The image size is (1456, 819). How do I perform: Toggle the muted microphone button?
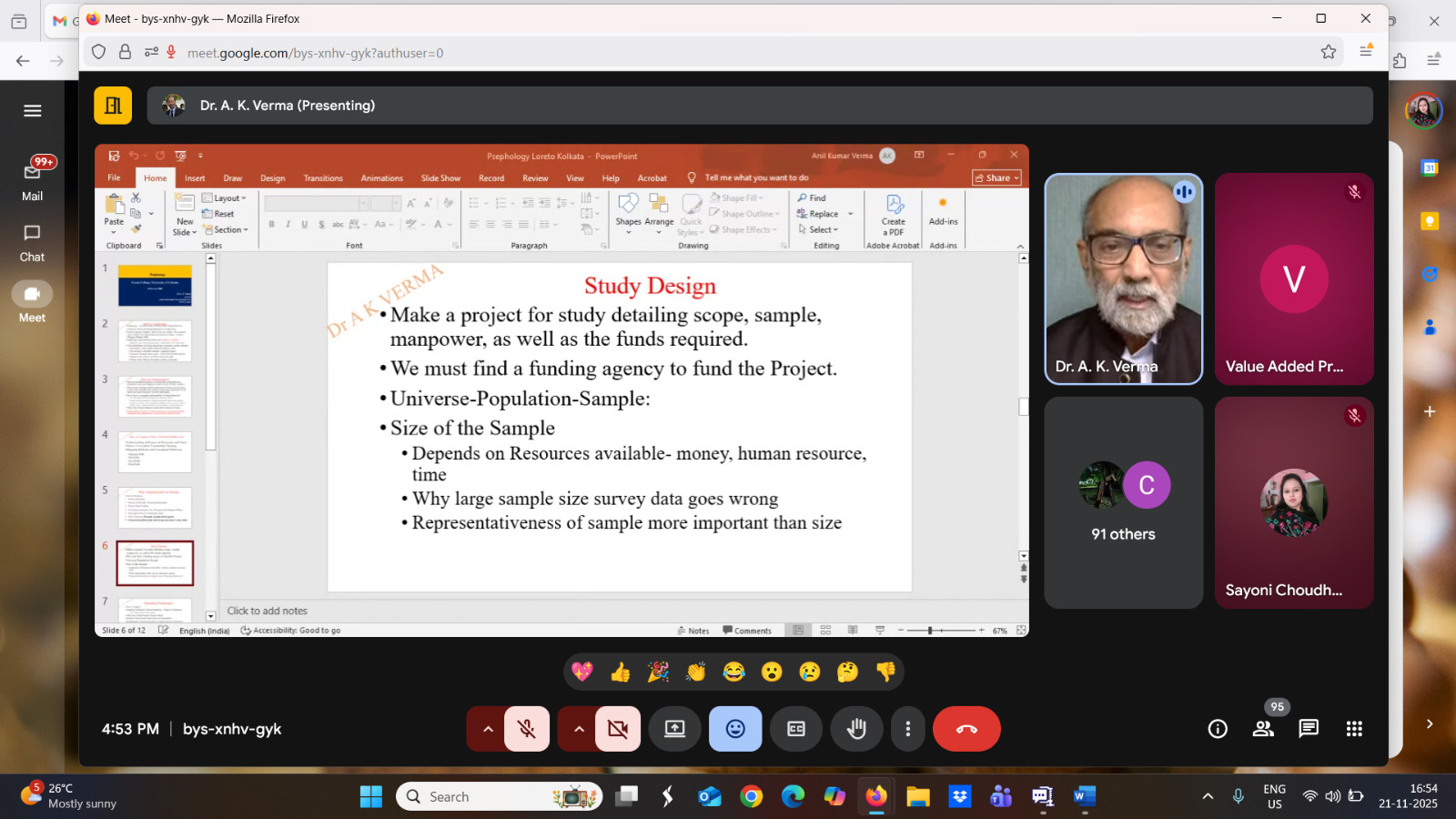click(x=527, y=729)
